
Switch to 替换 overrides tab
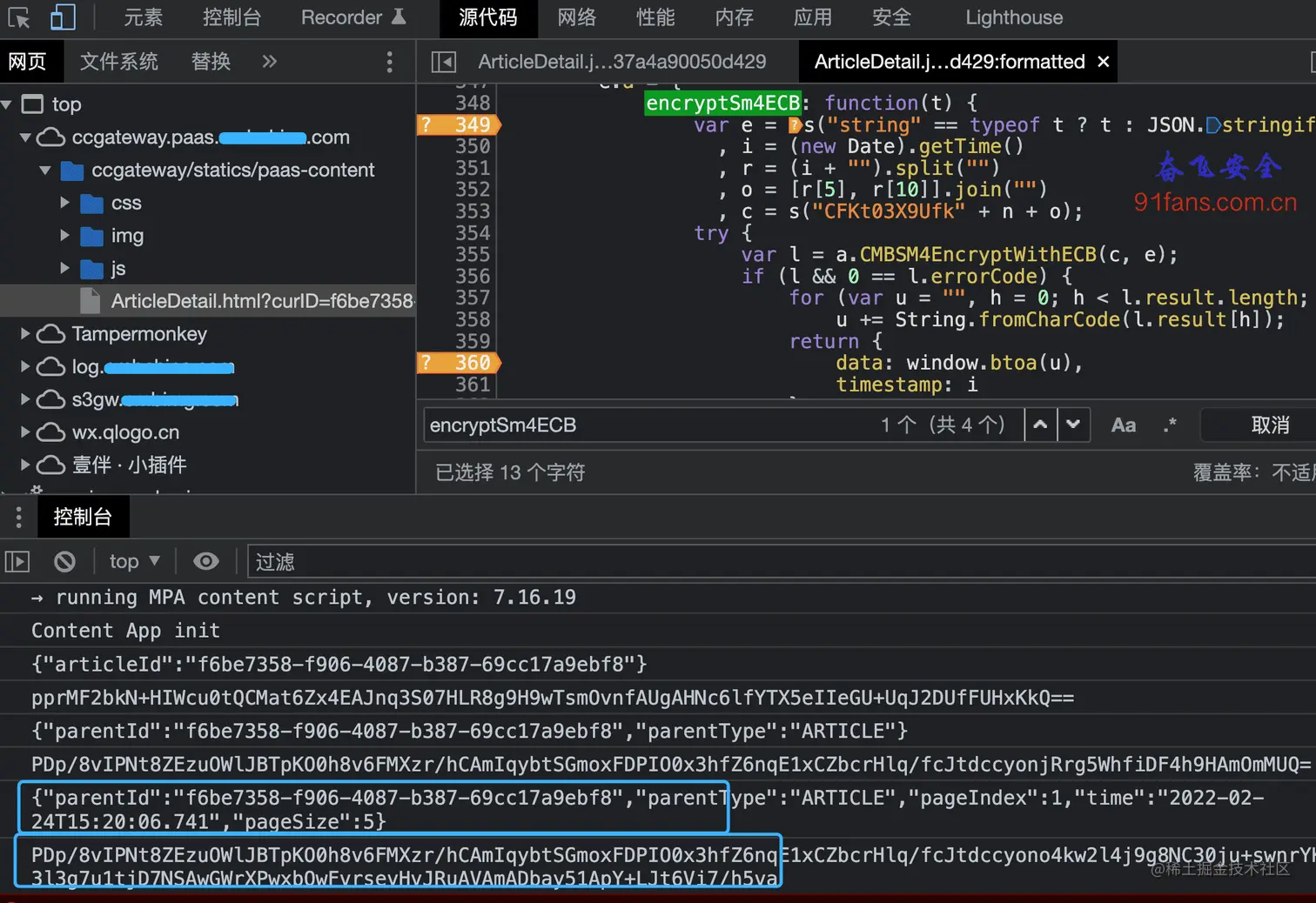coord(211,62)
